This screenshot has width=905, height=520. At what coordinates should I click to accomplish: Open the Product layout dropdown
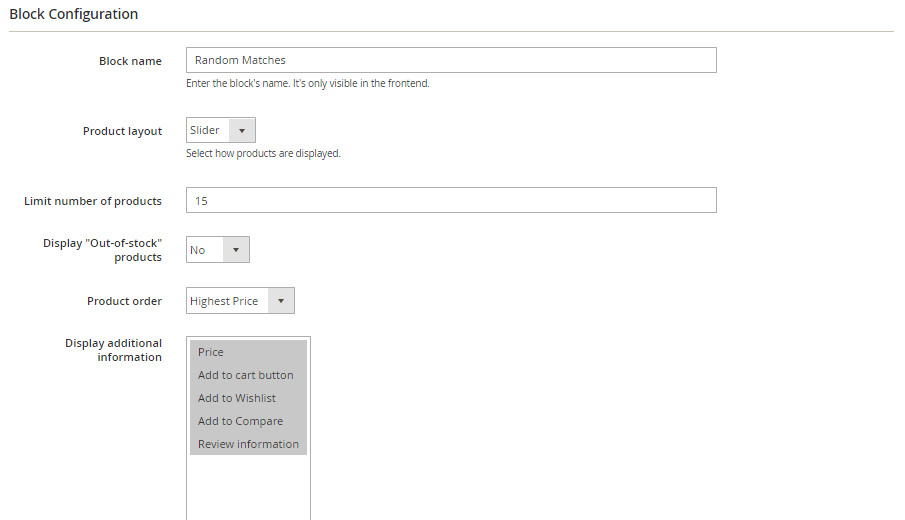(x=220, y=130)
